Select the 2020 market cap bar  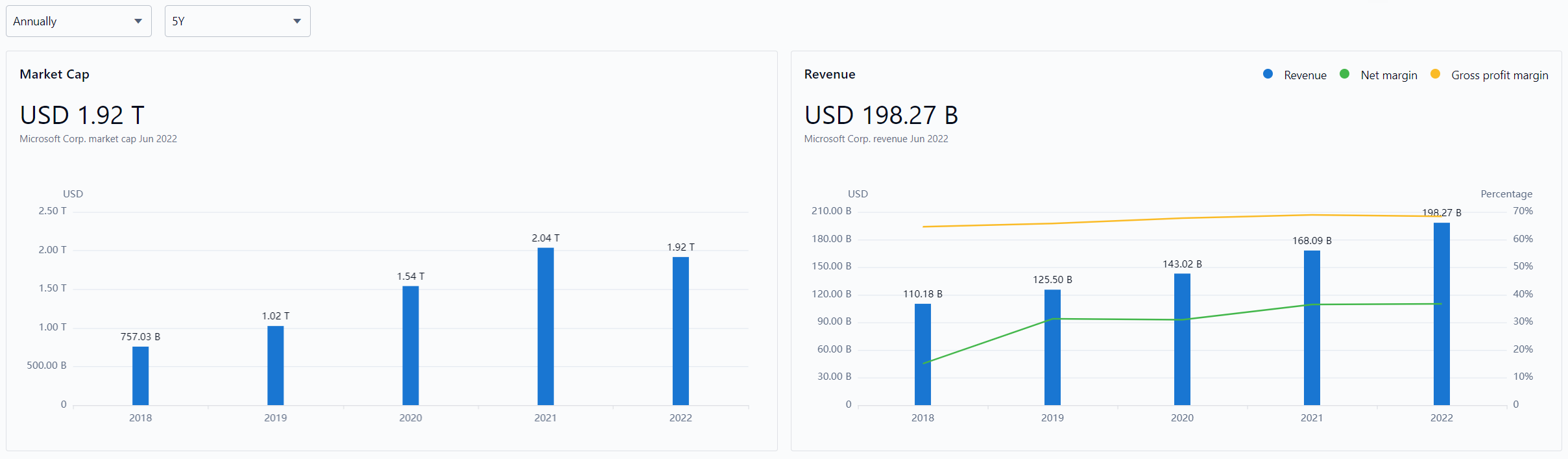pyautogui.click(x=410, y=345)
